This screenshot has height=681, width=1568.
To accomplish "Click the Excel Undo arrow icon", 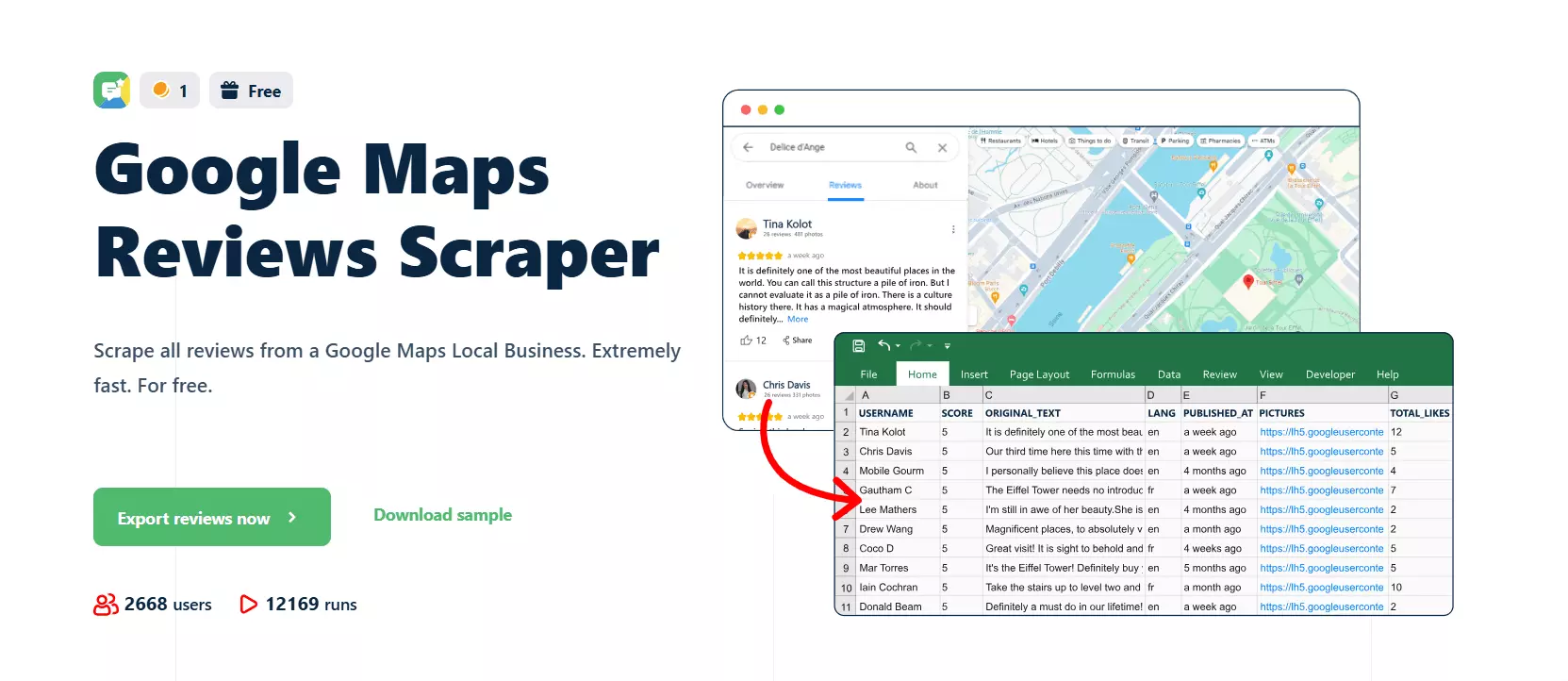I will pos(883,345).
